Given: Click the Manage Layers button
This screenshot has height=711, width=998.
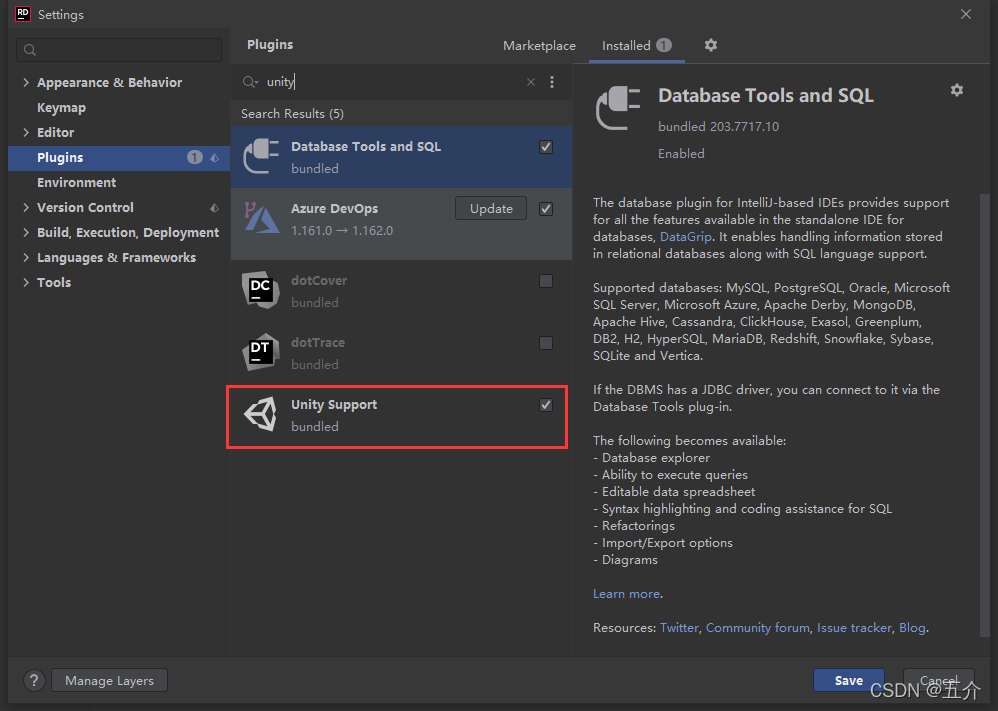Looking at the screenshot, I should coord(109,680).
